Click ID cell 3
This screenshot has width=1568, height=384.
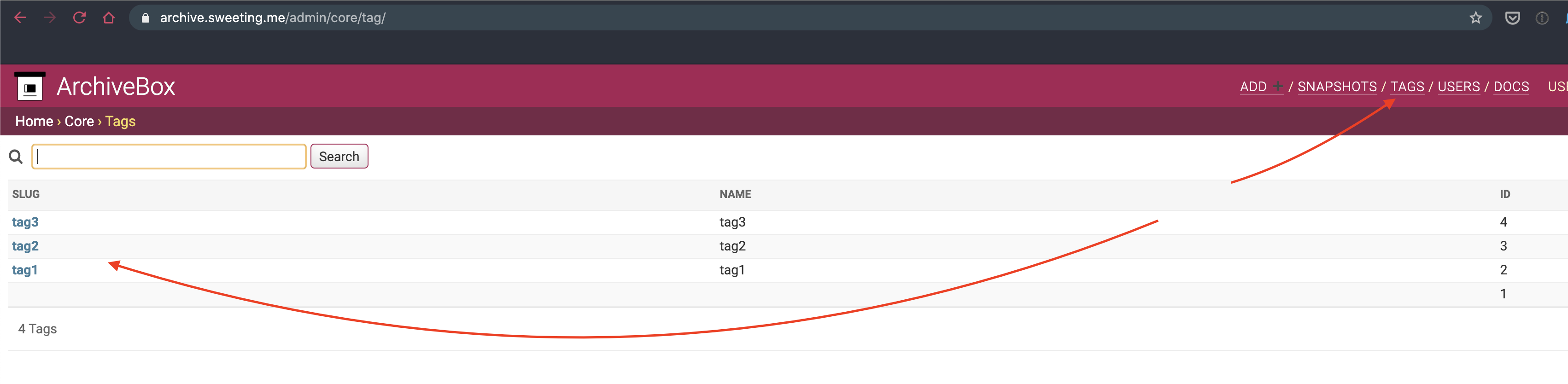(1504, 246)
